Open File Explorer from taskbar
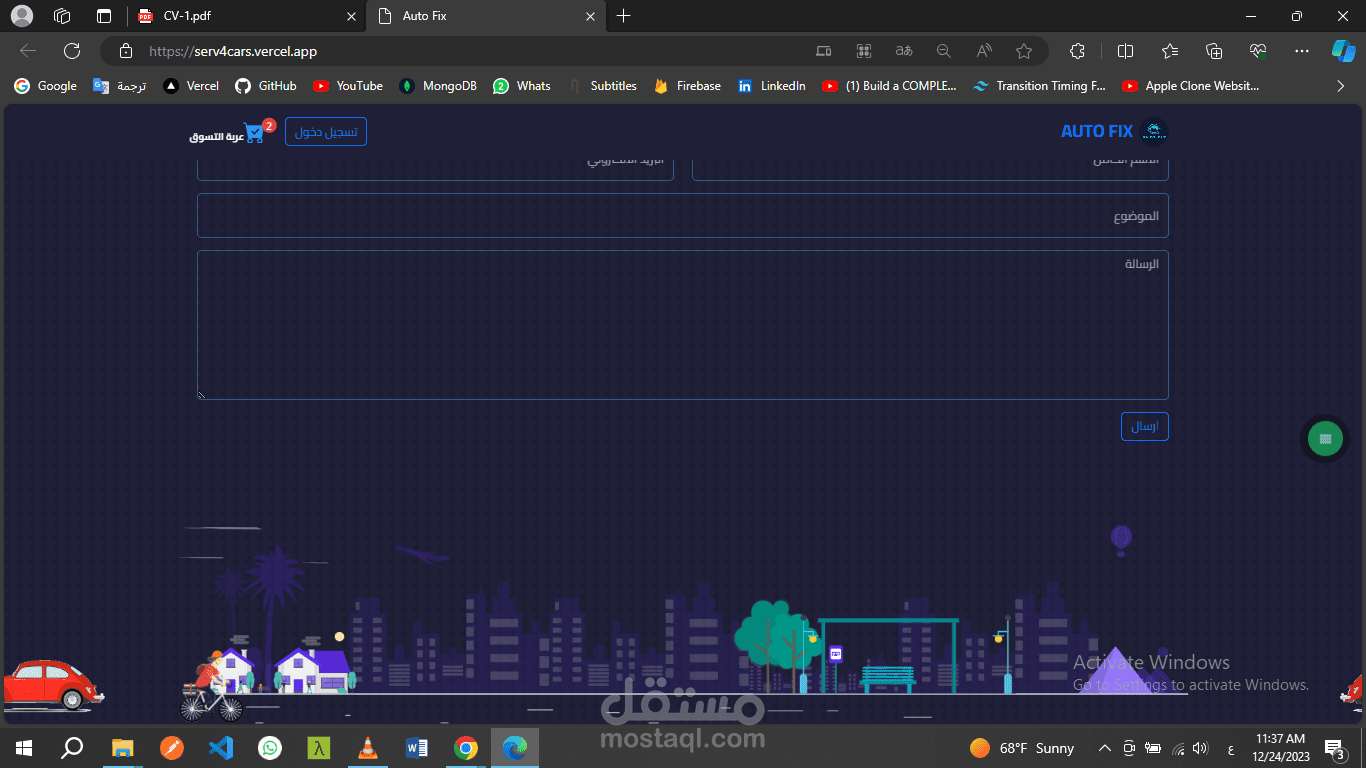The image size is (1366, 768). coord(123,747)
